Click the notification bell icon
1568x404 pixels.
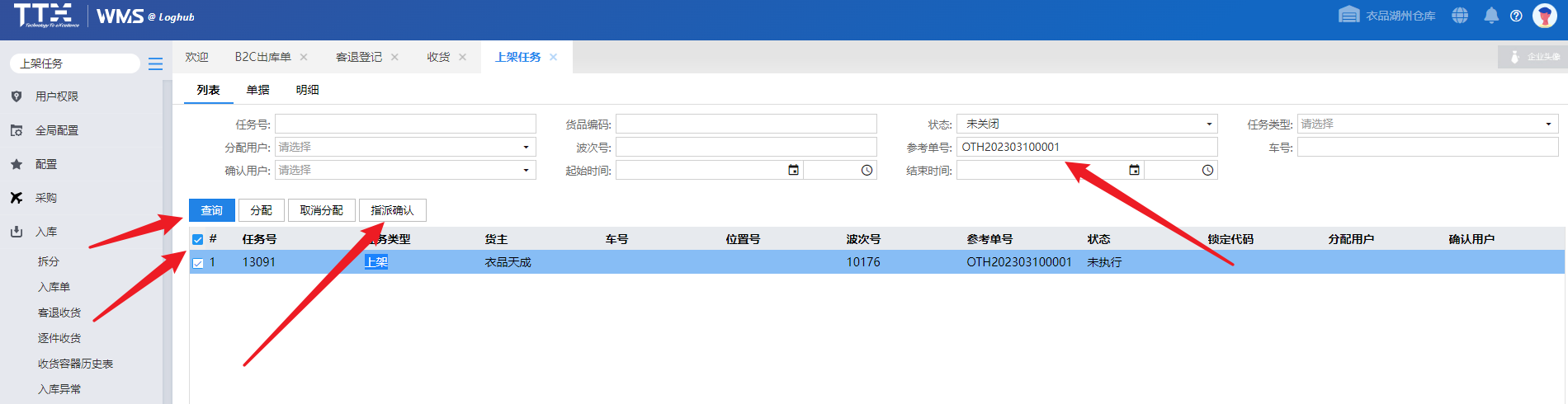[x=1491, y=16]
